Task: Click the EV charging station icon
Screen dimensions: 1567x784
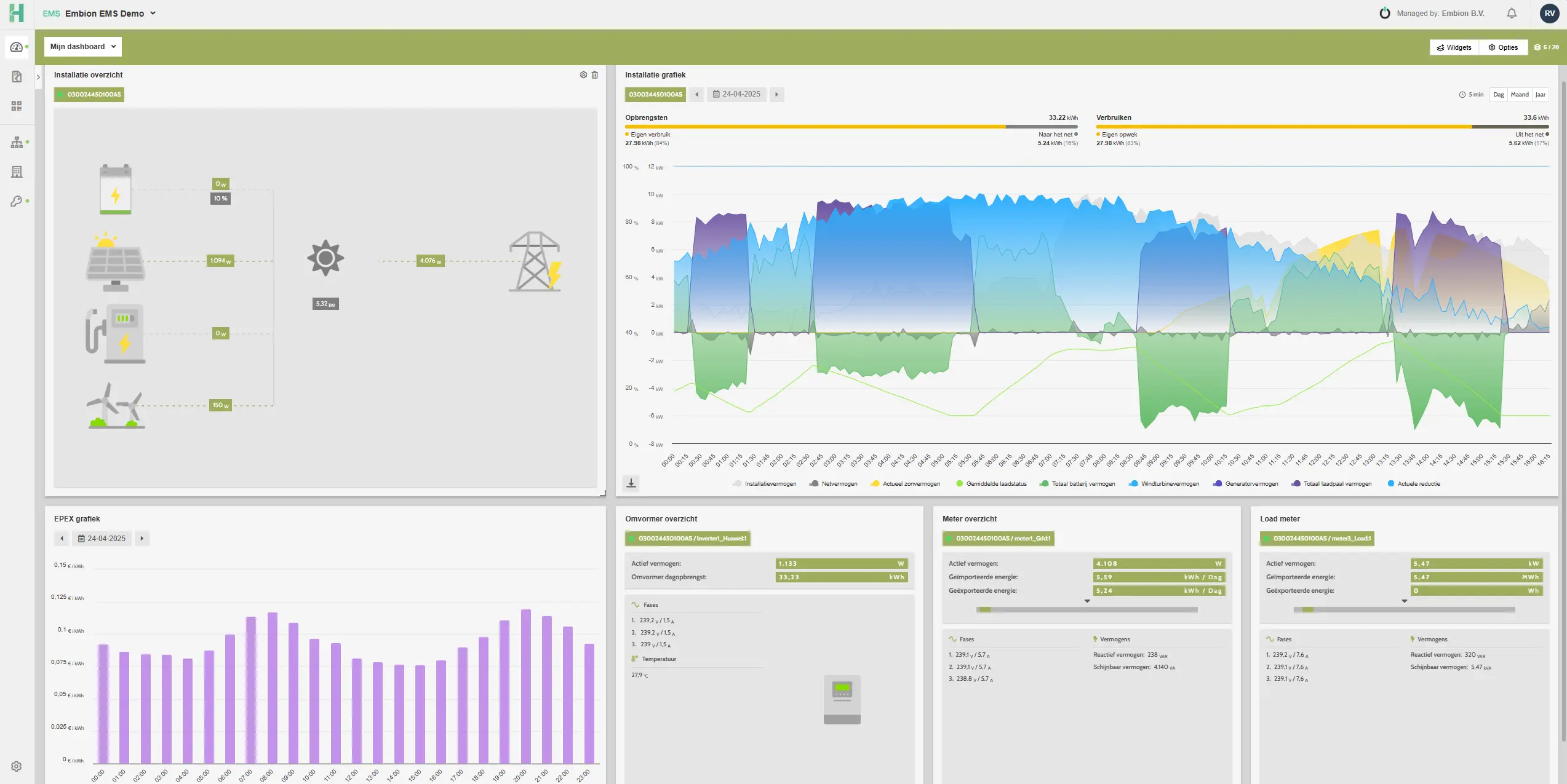Action: click(116, 334)
